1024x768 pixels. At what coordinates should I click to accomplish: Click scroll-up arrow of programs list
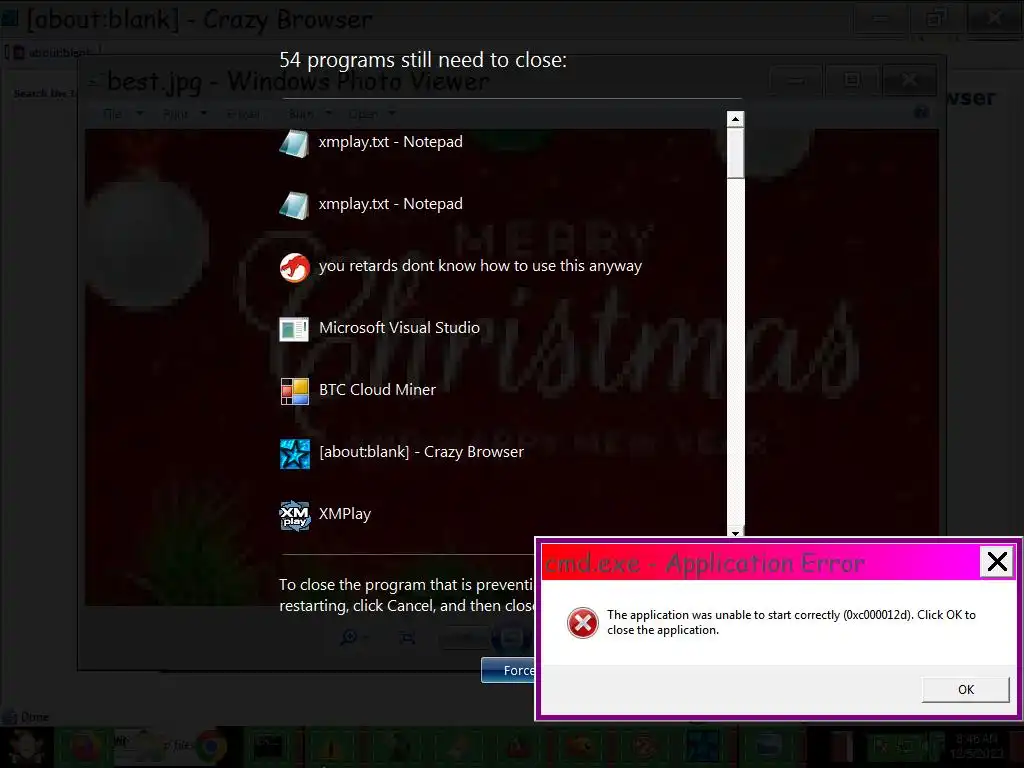click(735, 119)
